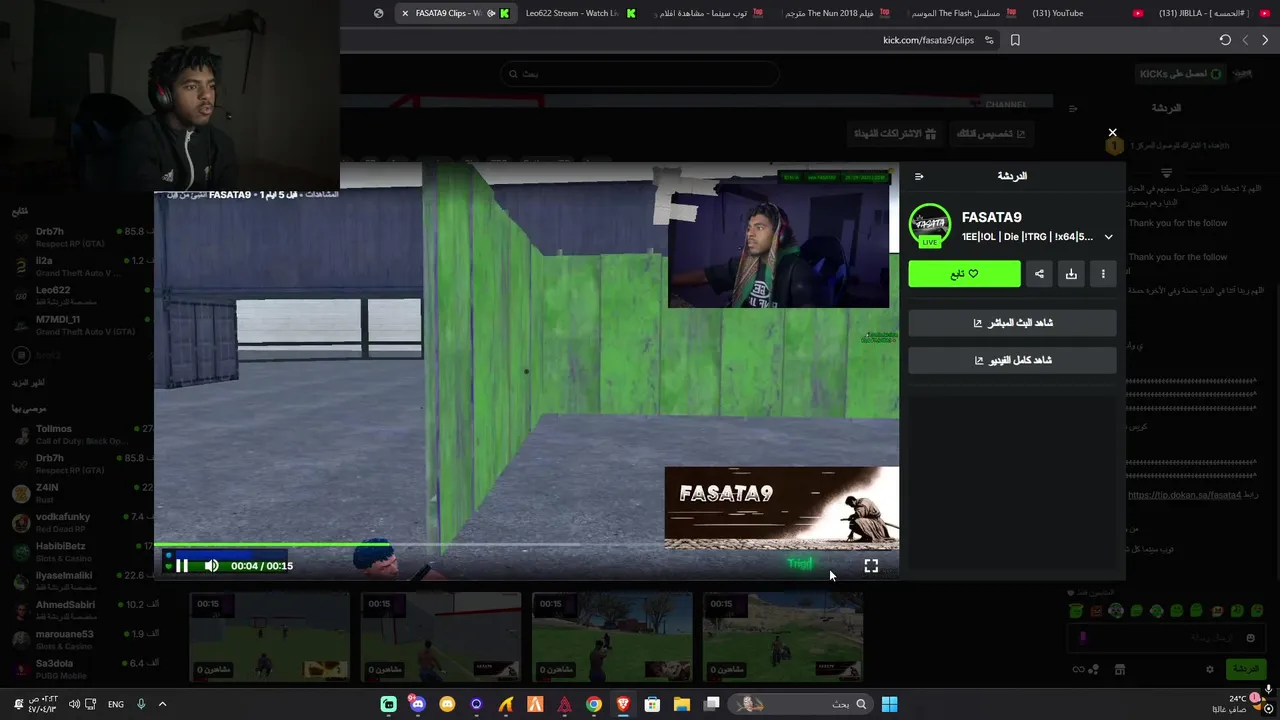Open the gifted subscriptions button
This screenshot has height=720, width=1280.
coord(895,133)
